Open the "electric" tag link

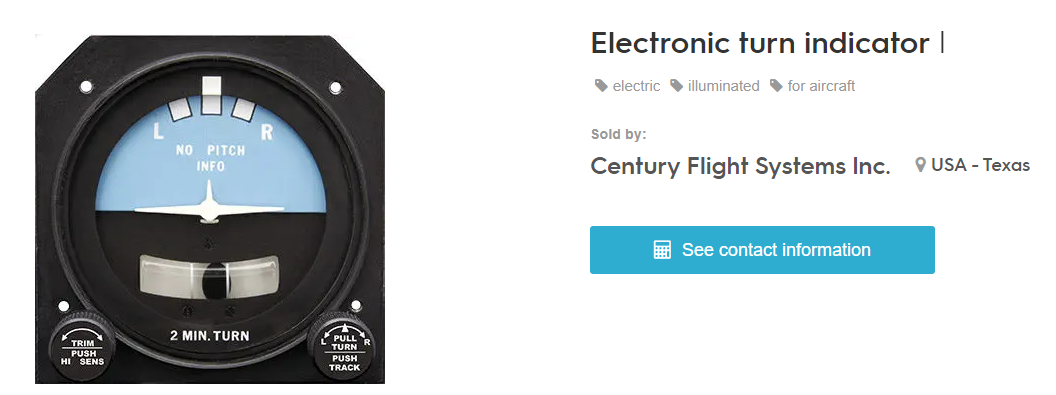click(636, 86)
